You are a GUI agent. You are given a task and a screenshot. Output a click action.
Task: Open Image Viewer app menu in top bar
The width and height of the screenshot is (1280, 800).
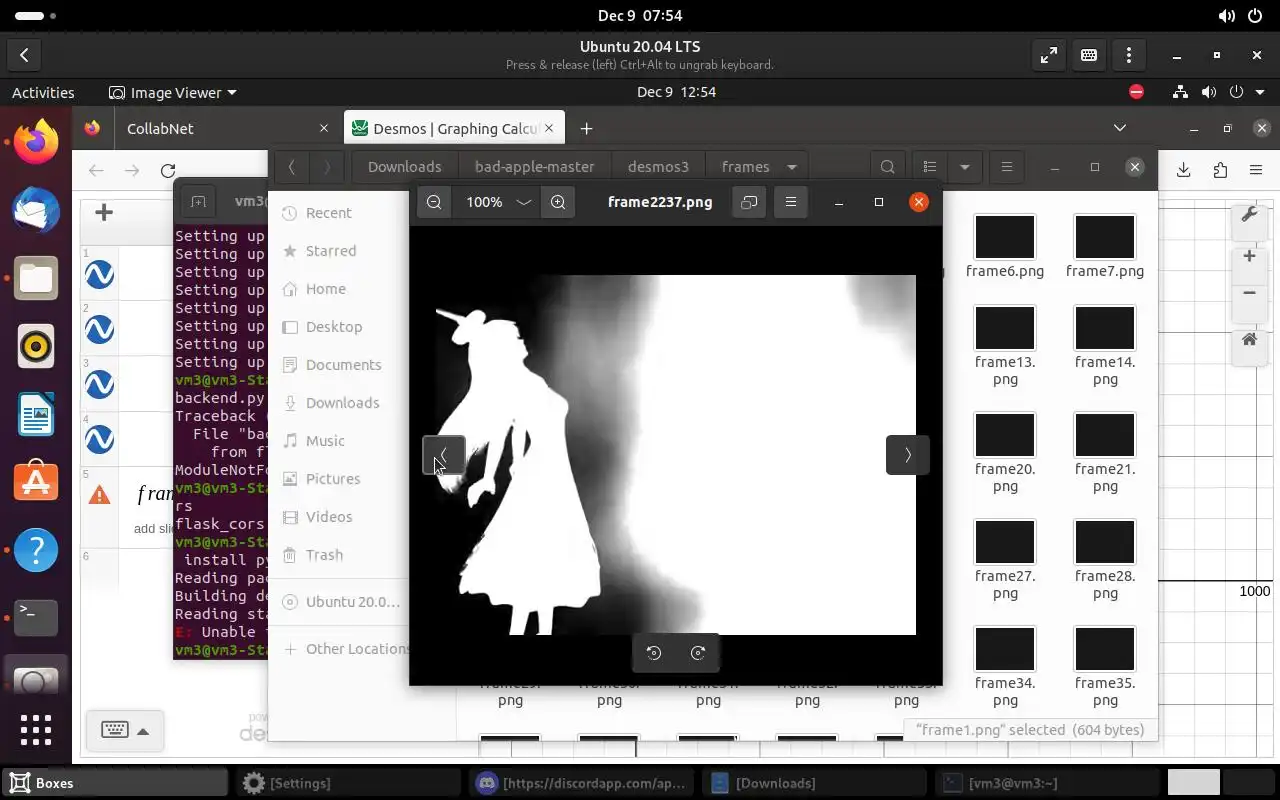pos(172,92)
